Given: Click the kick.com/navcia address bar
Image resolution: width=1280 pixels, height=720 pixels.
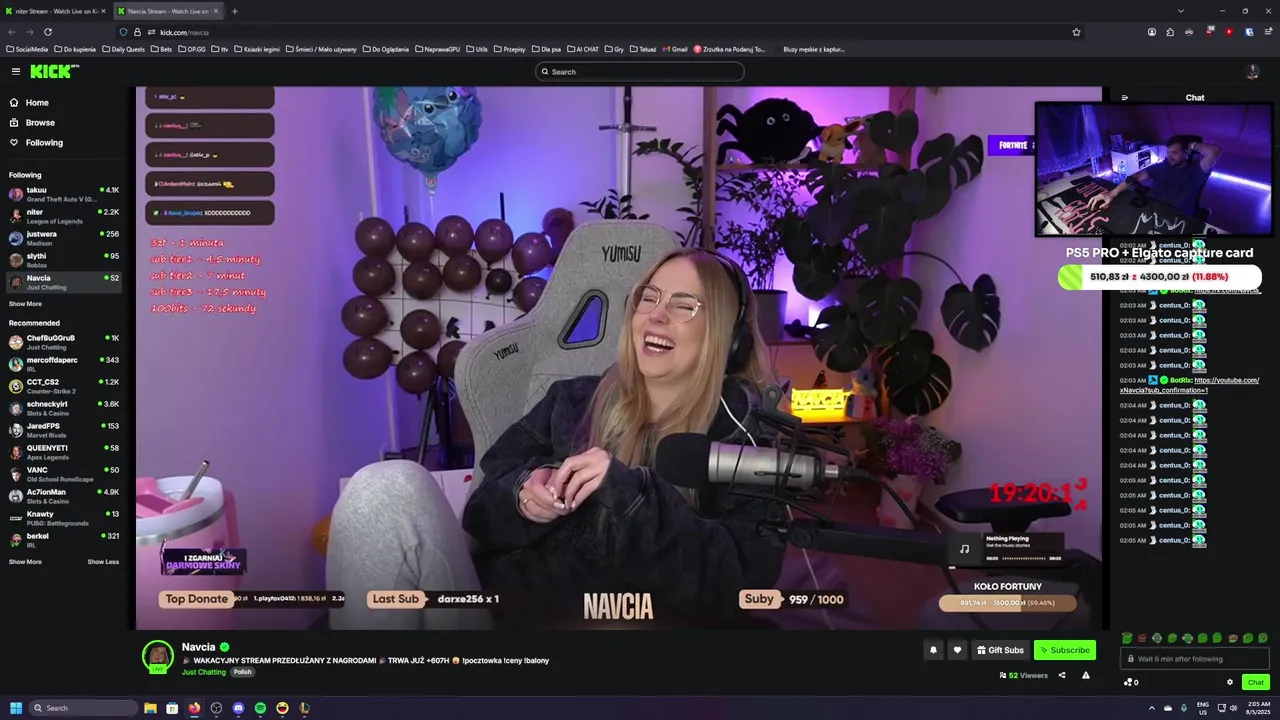Looking at the screenshot, I should pyautogui.click(x=600, y=32).
